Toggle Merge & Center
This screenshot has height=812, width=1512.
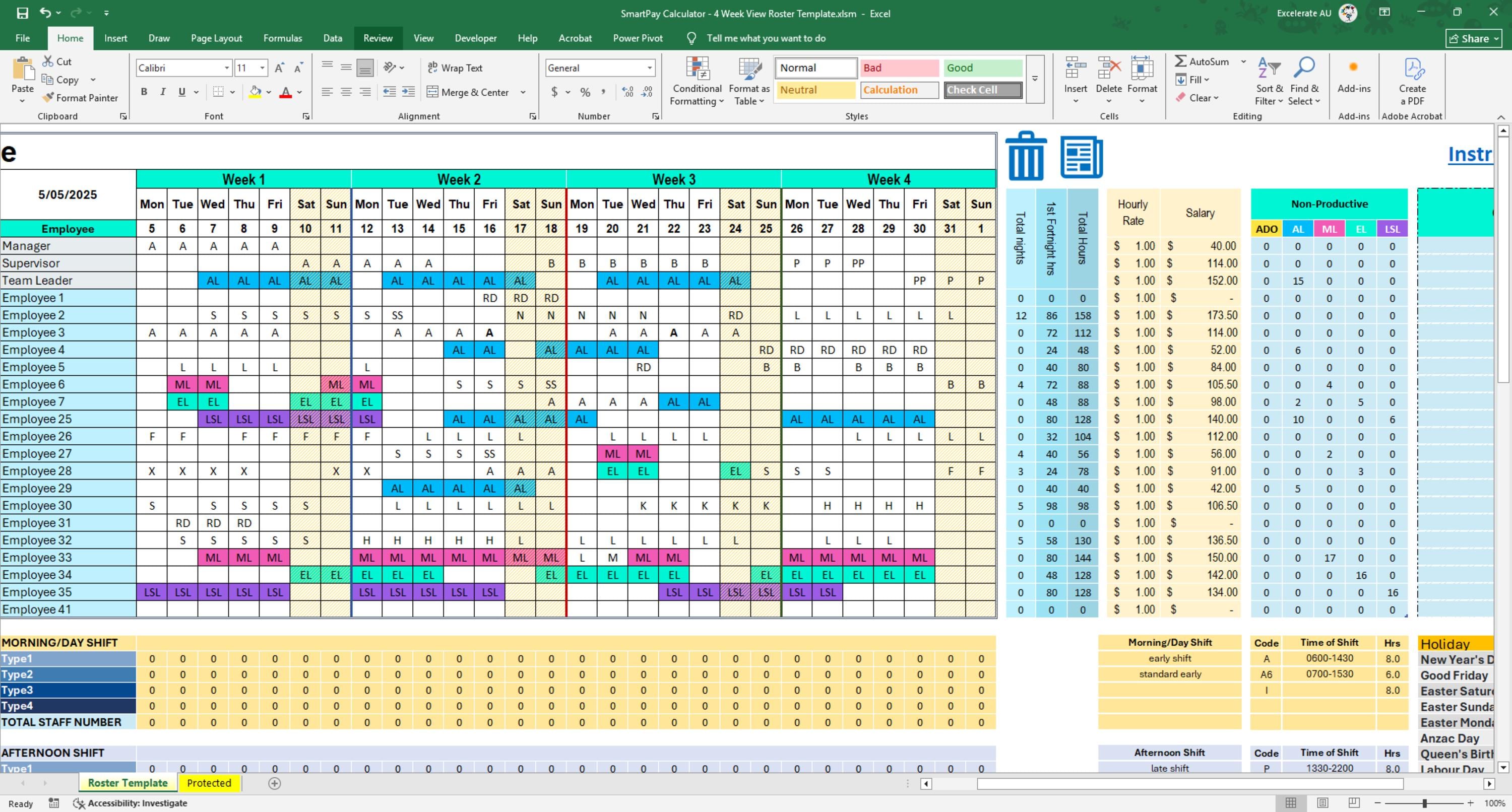[468, 92]
